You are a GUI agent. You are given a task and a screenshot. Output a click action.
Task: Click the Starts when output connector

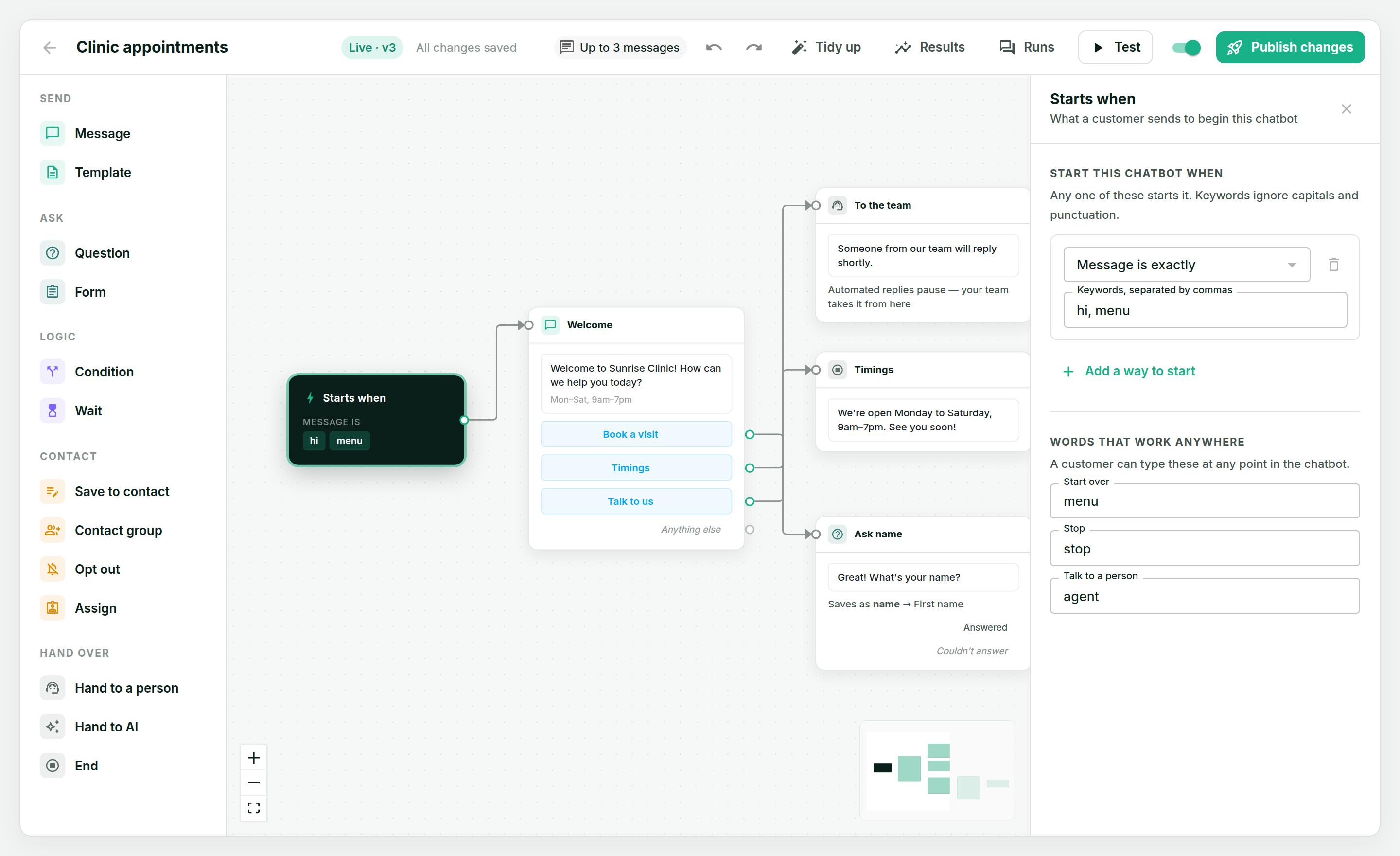(x=464, y=420)
